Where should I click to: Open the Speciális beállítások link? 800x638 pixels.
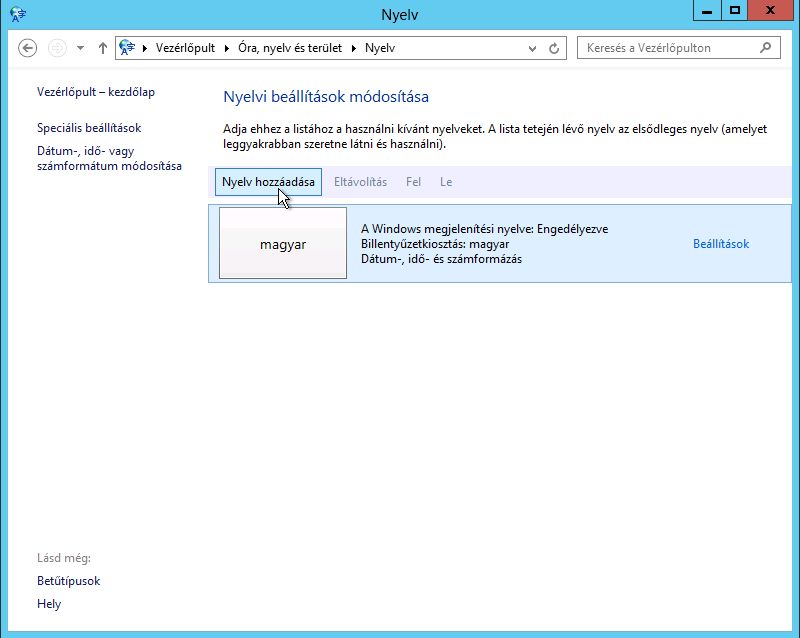pyautogui.click(x=89, y=128)
